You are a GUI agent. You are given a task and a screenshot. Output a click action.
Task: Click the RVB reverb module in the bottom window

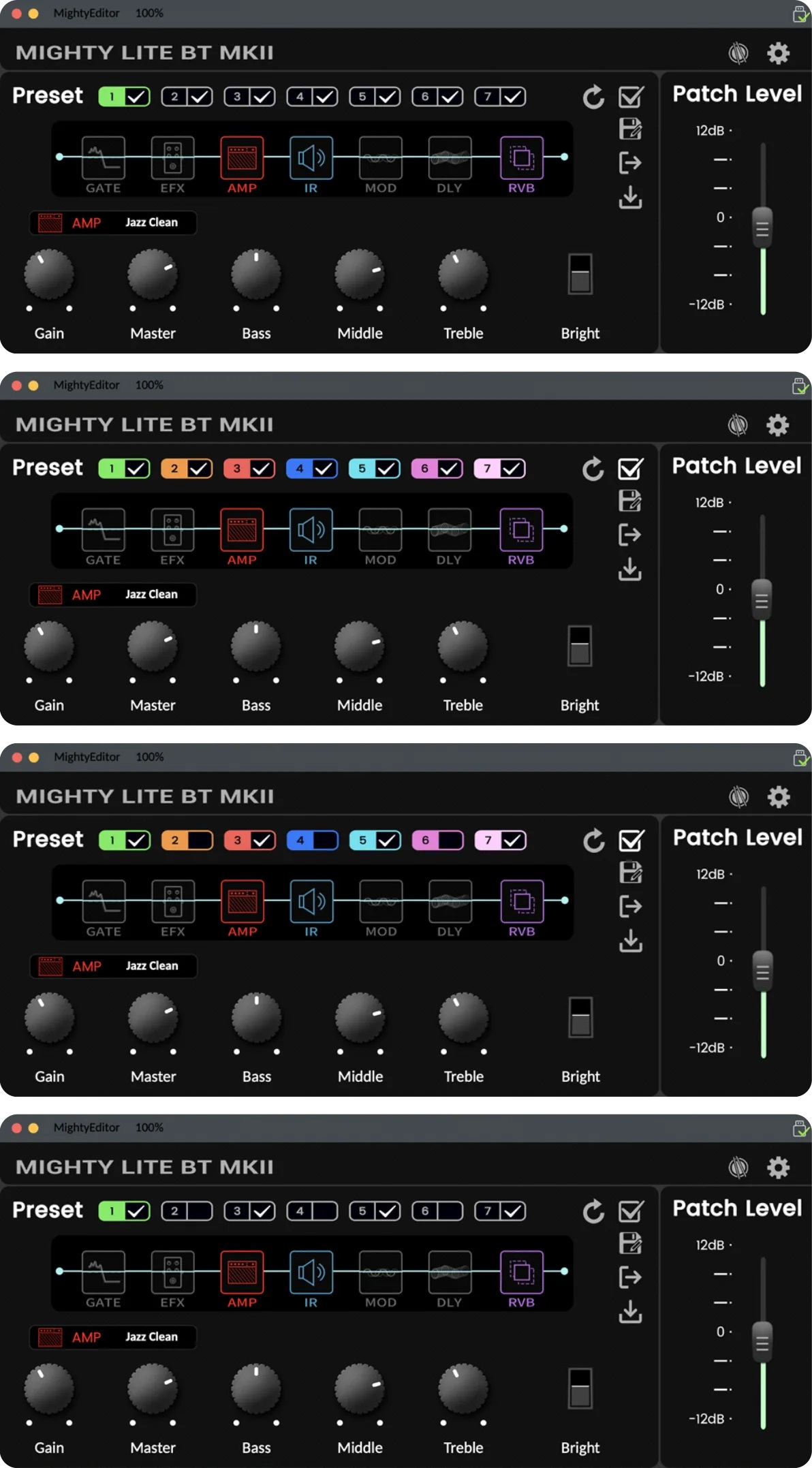click(x=521, y=1272)
